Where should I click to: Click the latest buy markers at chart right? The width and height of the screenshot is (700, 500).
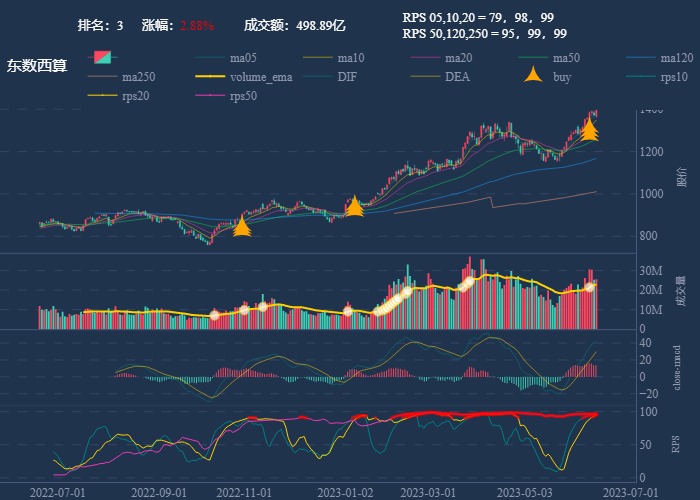(x=590, y=130)
